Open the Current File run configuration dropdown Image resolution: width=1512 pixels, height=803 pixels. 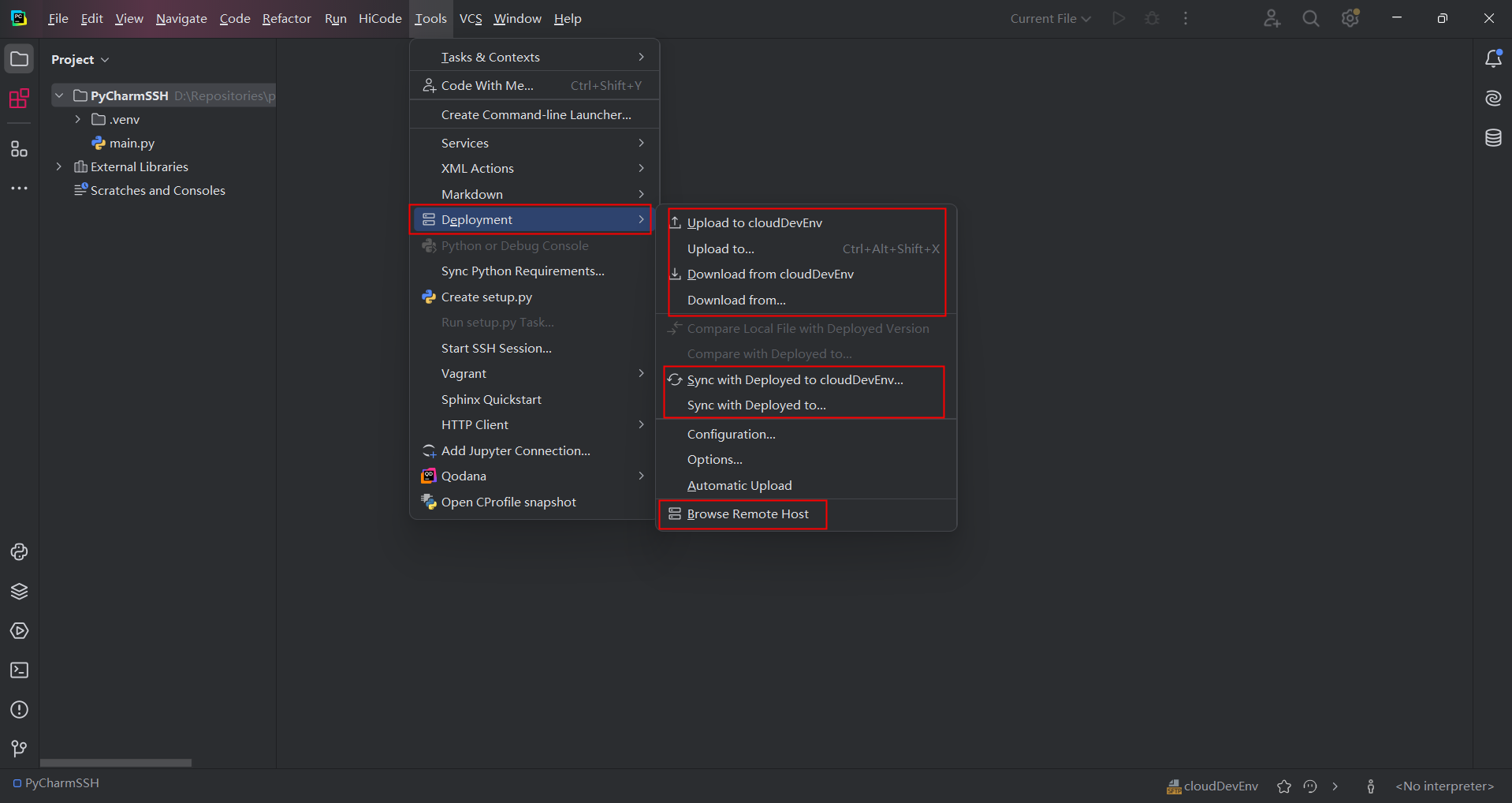click(x=1049, y=17)
